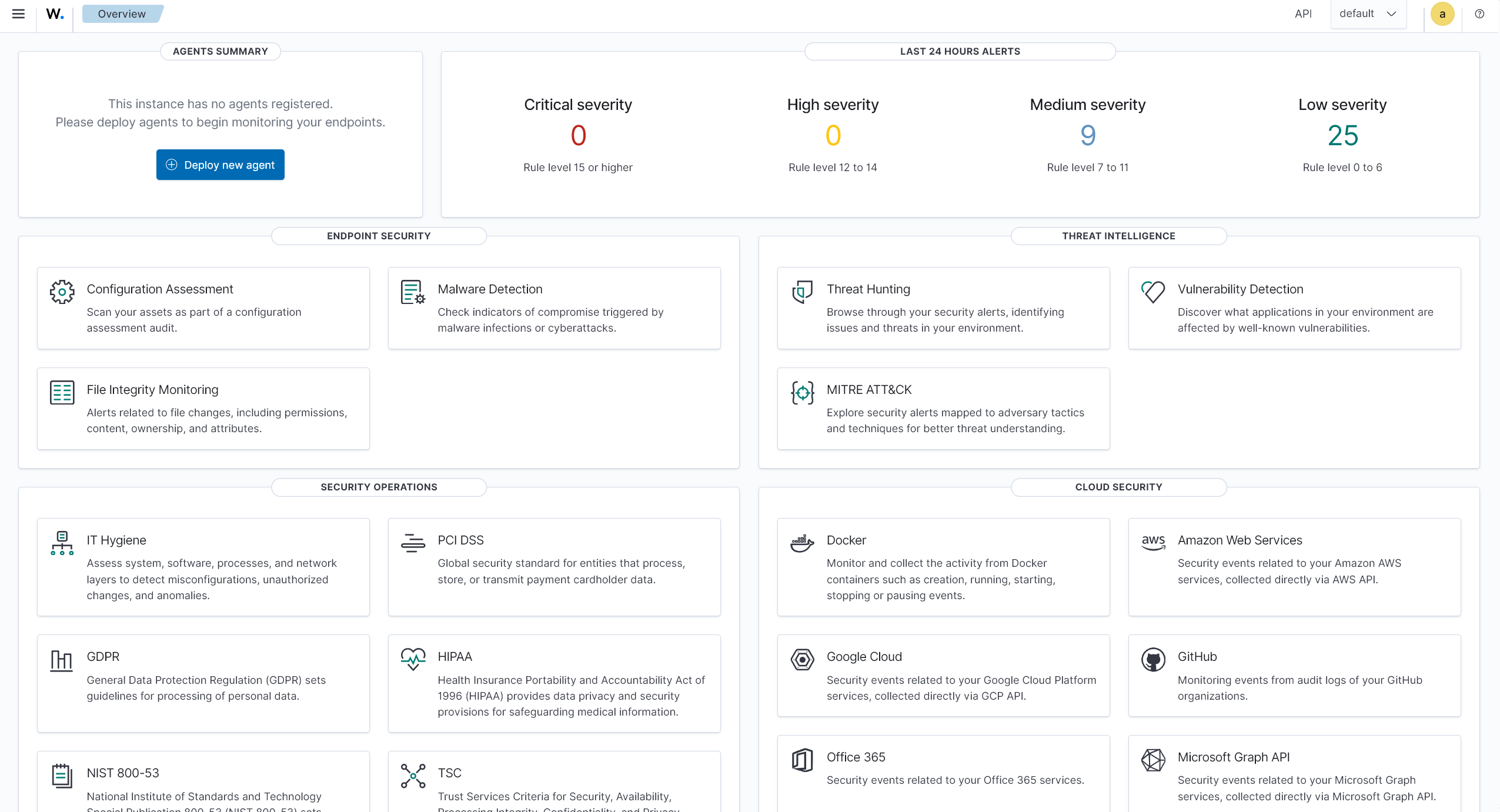Click the THREAT INTELLIGENCE section heading
Image resolution: width=1500 pixels, height=812 pixels.
1118,236
